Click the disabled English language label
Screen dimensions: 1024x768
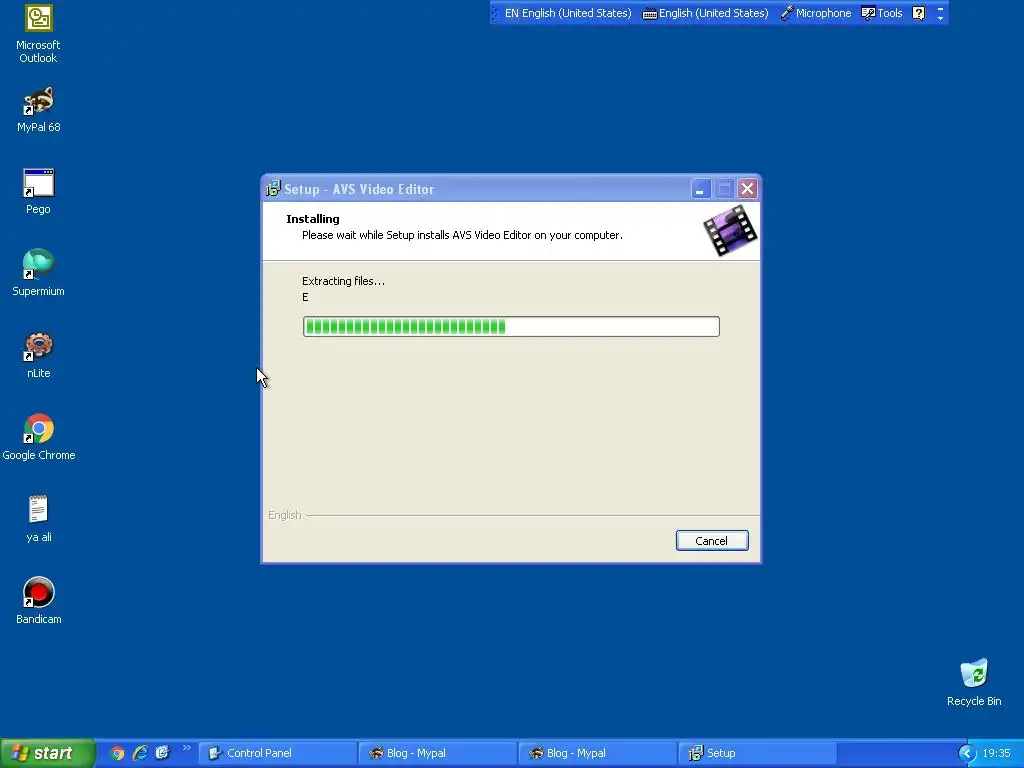point(285,515)
